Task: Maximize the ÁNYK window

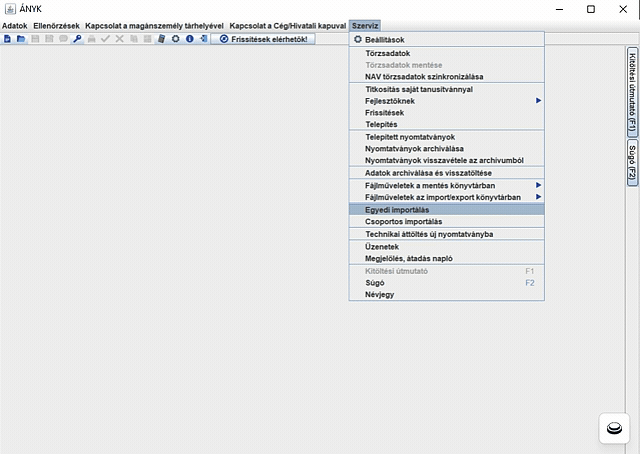Action: 591,9
